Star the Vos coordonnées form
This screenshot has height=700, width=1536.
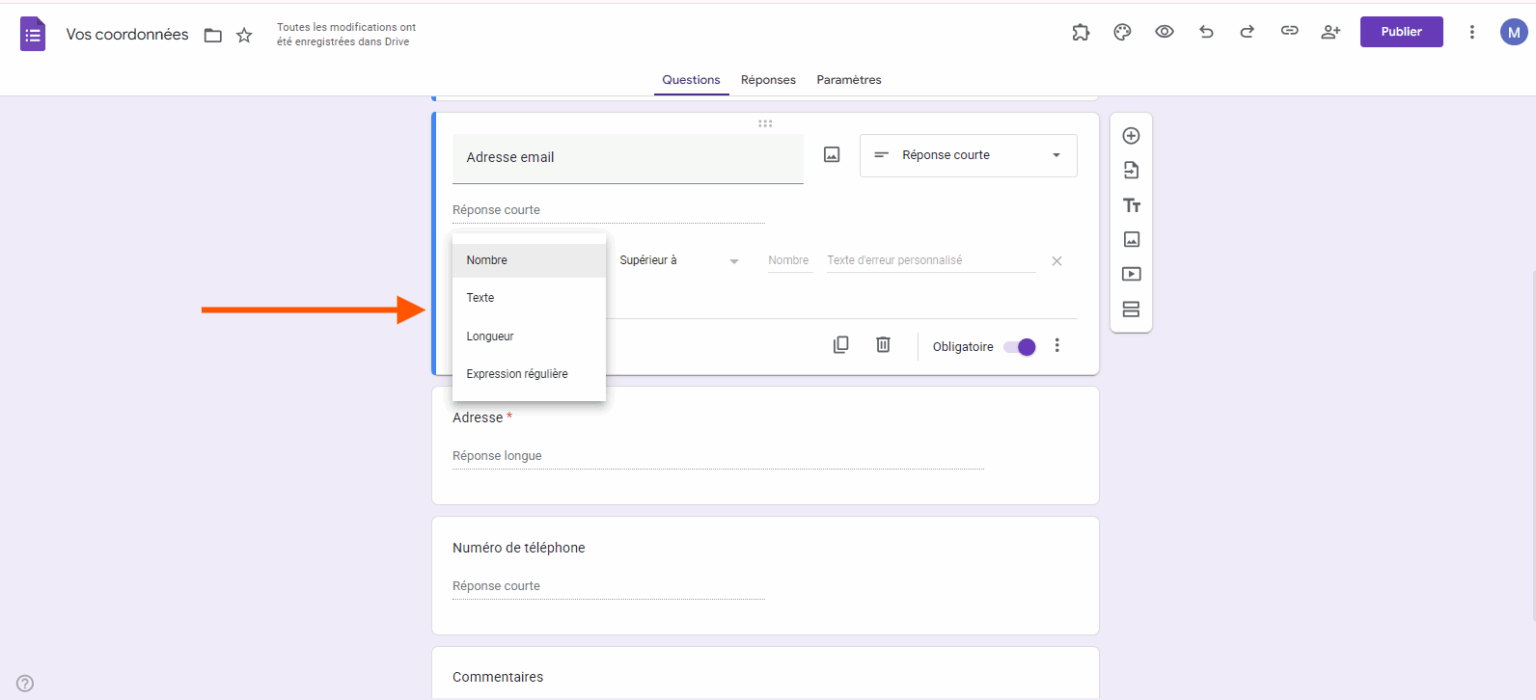point(243,34)
